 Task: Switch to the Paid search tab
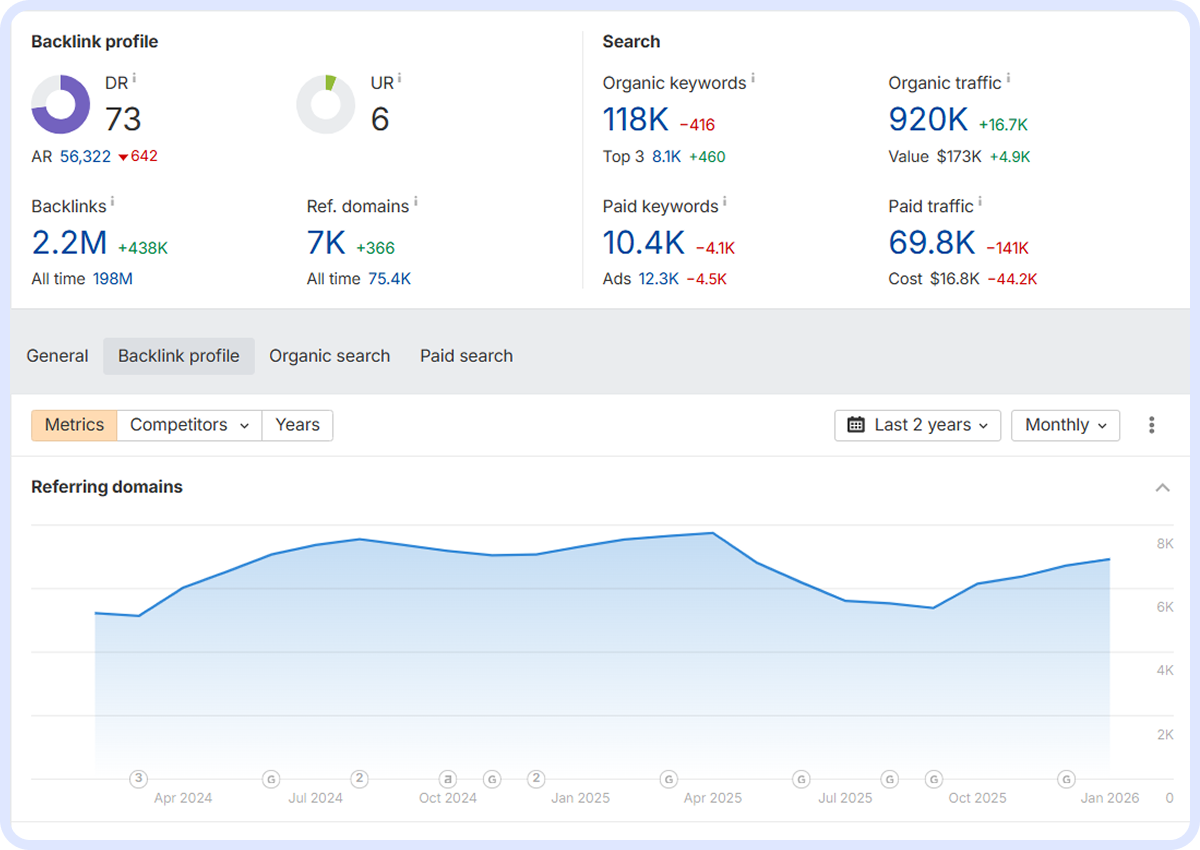(x=466, y=356)
